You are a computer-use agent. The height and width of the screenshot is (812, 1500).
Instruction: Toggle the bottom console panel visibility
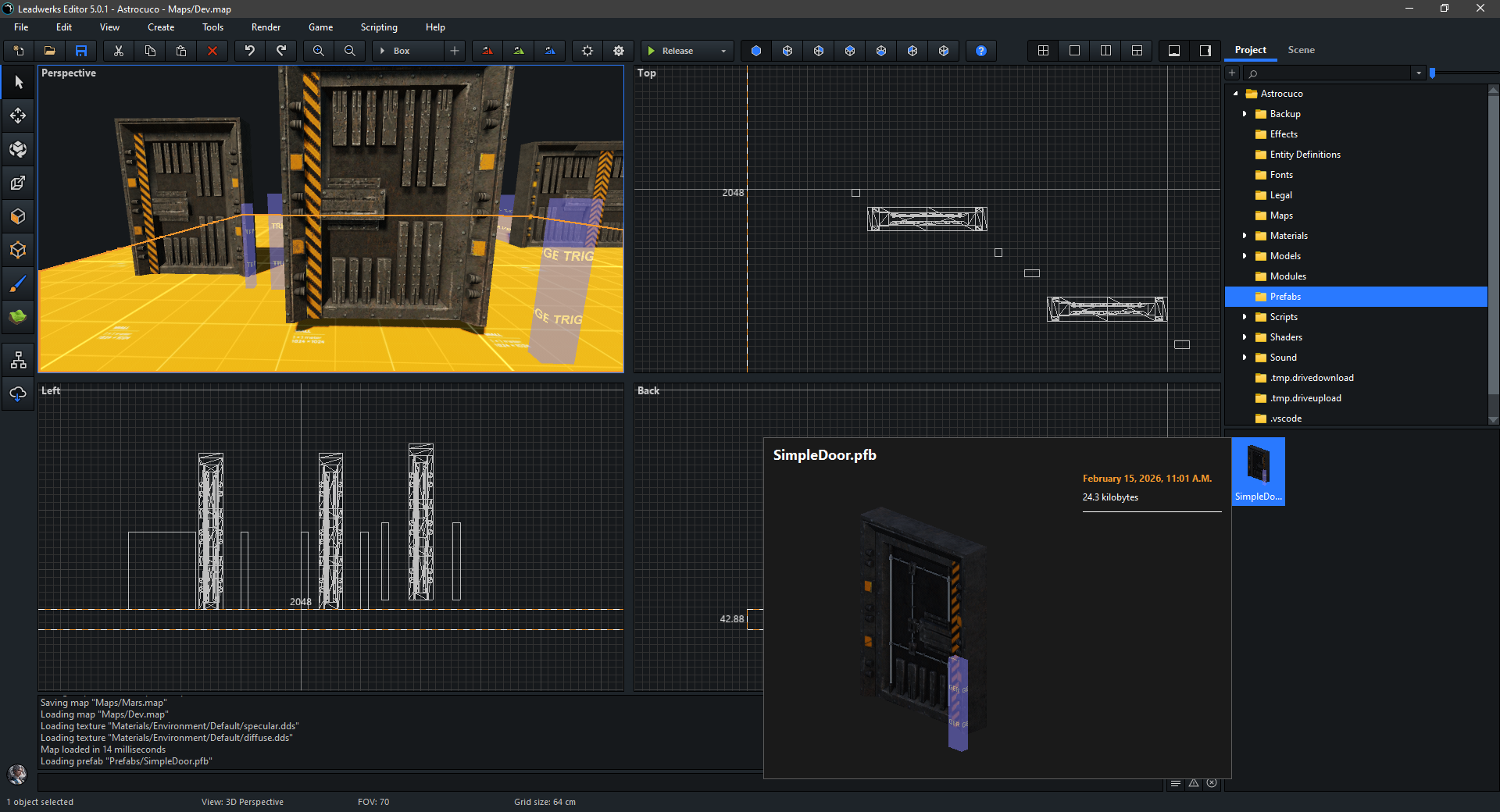pos(1174,51)
